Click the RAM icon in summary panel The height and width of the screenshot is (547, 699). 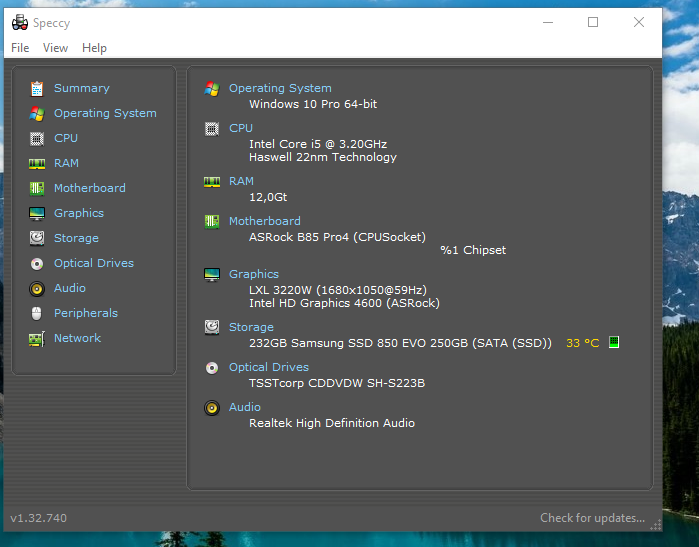(x=212, y=182)
